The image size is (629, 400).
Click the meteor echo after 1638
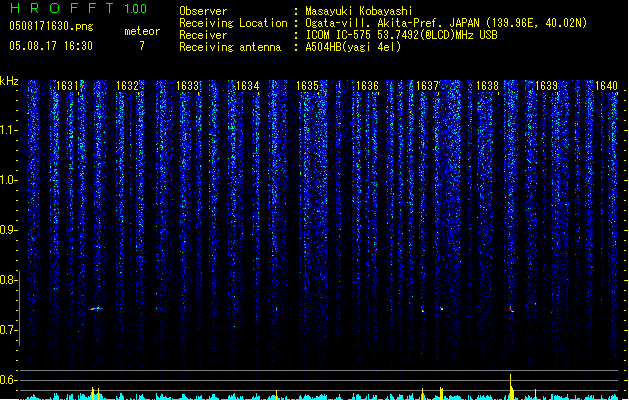511,309
